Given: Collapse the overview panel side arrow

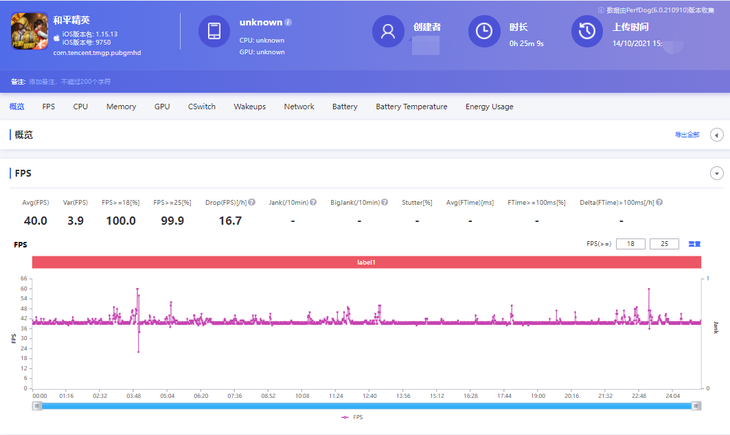Looking at the screenshot, I should click(716, 135).
